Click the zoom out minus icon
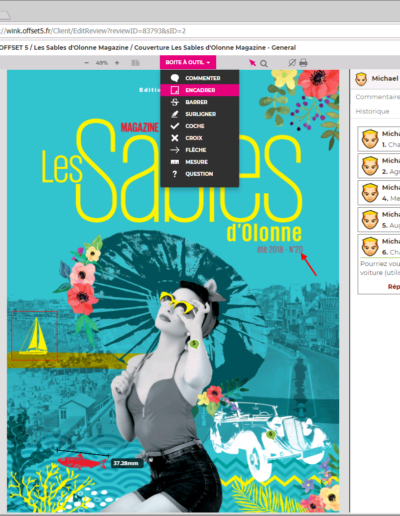 pyautogui.click(x=87, y=63)
